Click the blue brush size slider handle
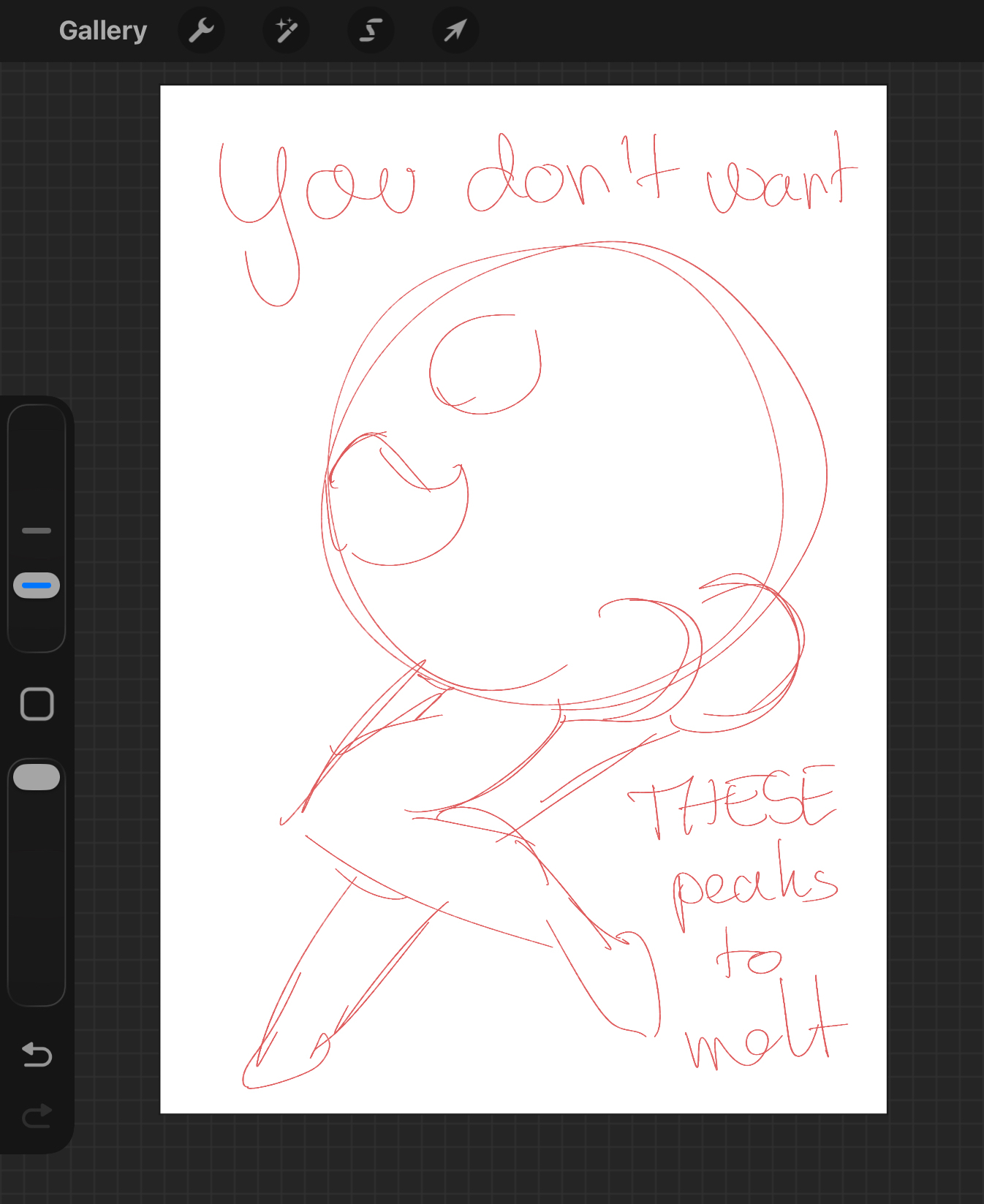984x1204 pixels. point(37,586)
